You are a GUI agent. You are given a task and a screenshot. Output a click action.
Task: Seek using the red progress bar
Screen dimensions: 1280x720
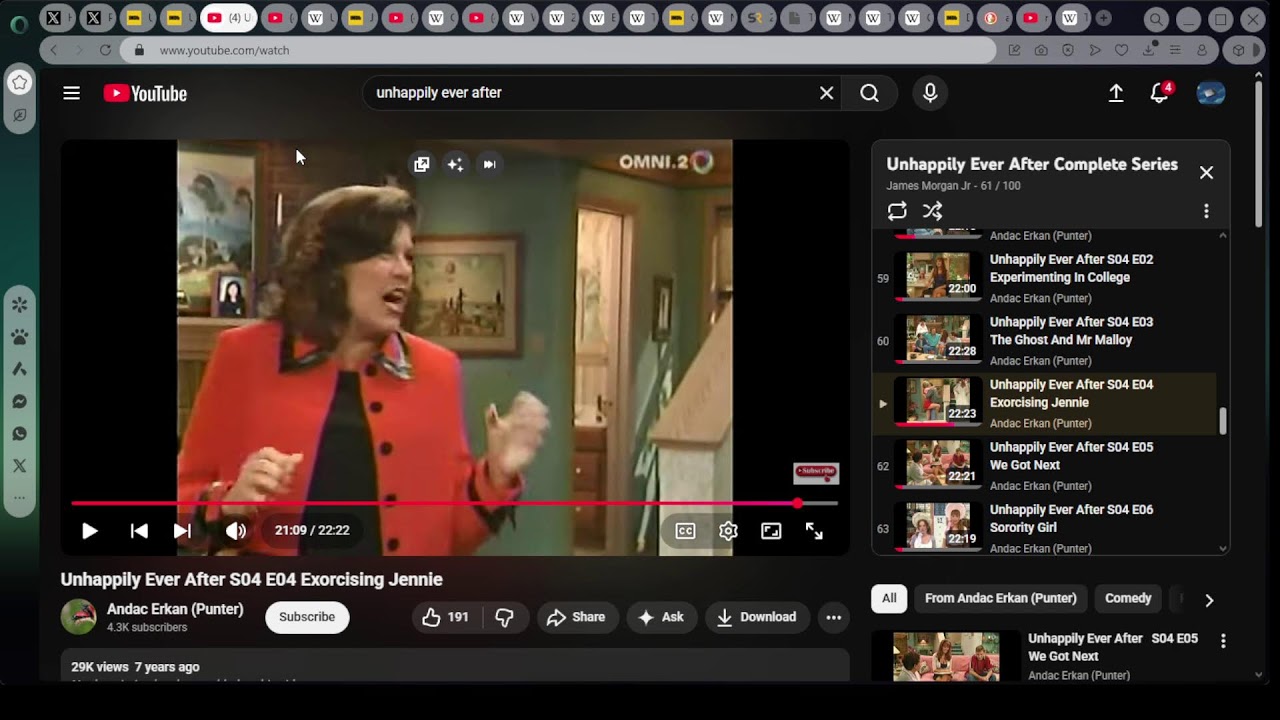pos(454,503)
